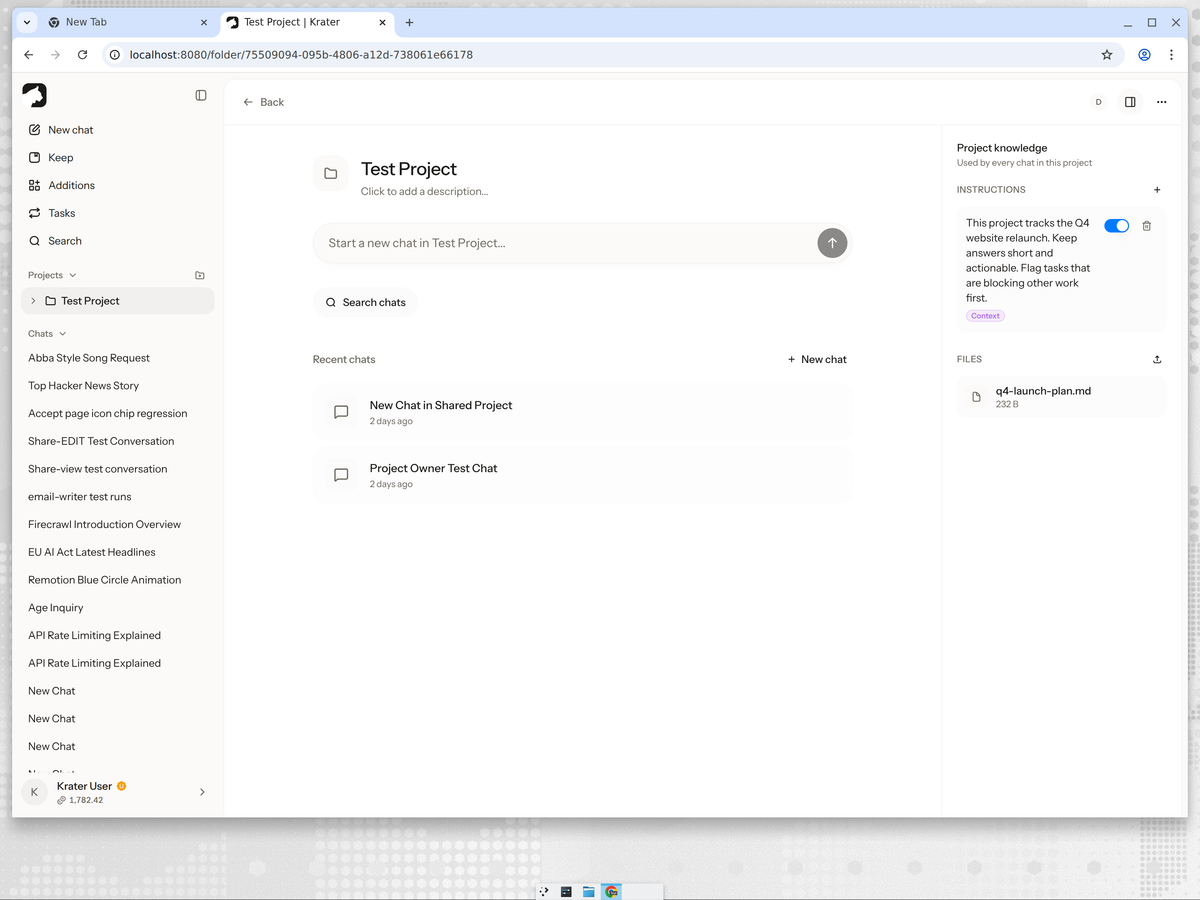Open the Chrome profile icon
Image resolution: width=1200 pixels, height=900 pixels.
point(1144,55)
